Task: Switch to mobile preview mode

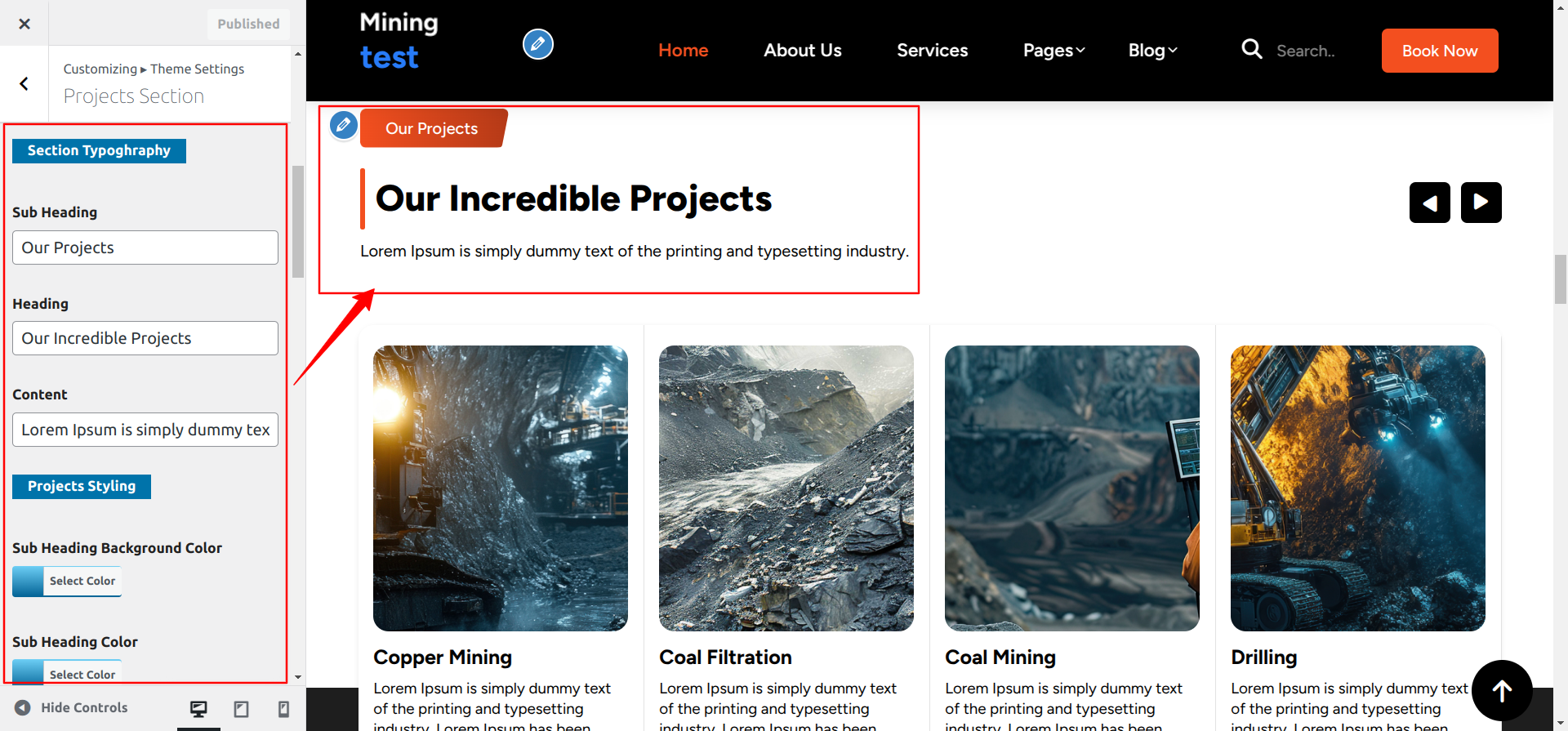Action: (x=283, y=709)
